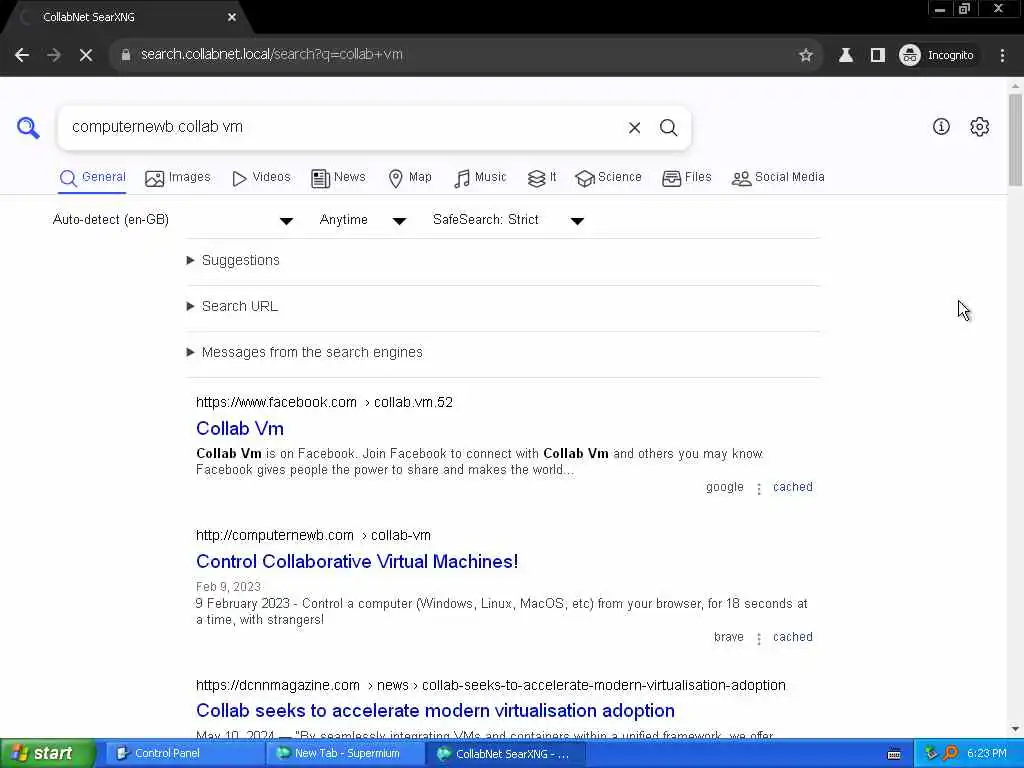Expand the Suggestions section
This screenshot has height=768, width=1024.
coord(233,261)
